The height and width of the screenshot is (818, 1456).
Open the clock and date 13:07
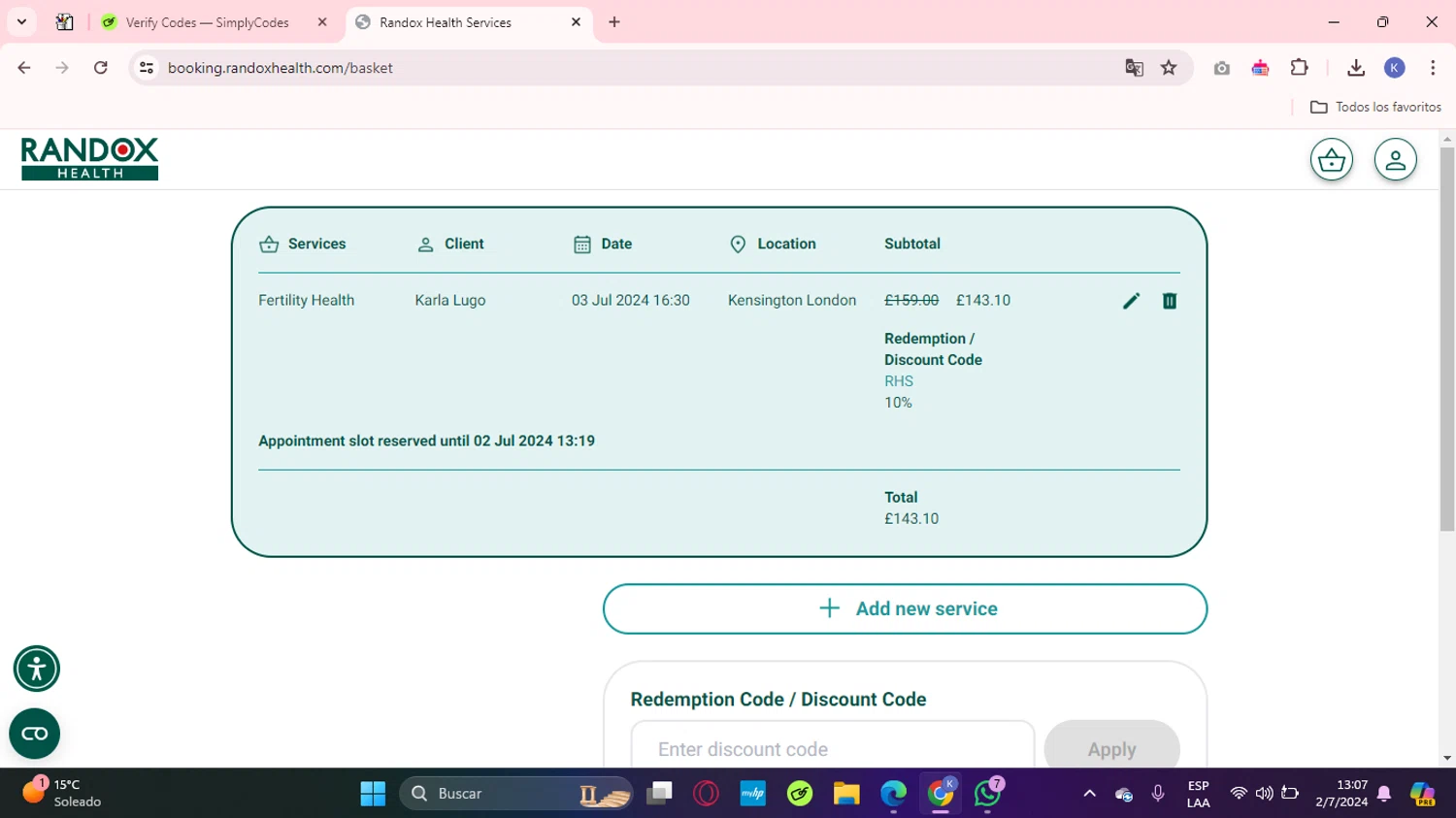coord(1341,793)
